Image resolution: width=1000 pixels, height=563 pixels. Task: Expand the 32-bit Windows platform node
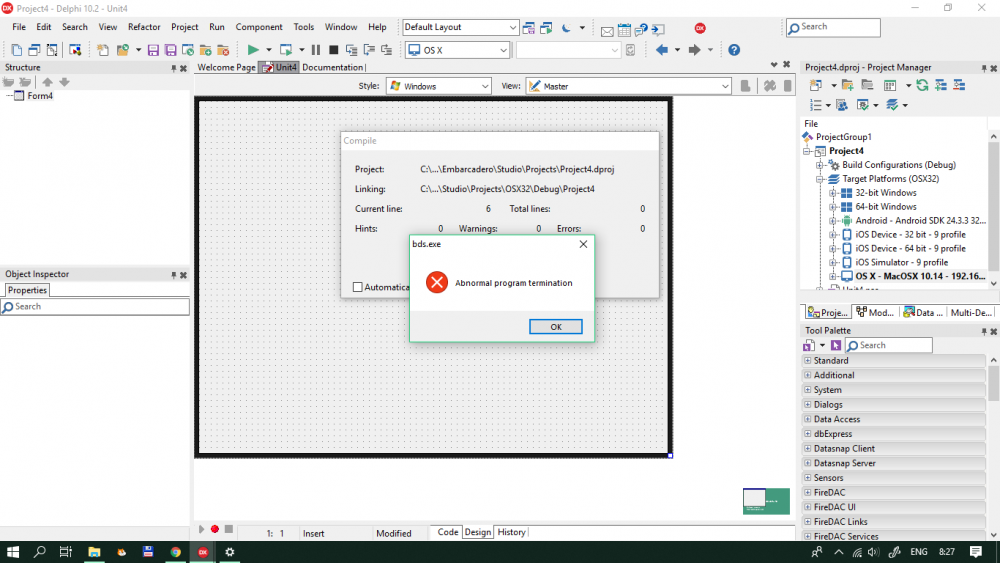(x=832, y=193)
